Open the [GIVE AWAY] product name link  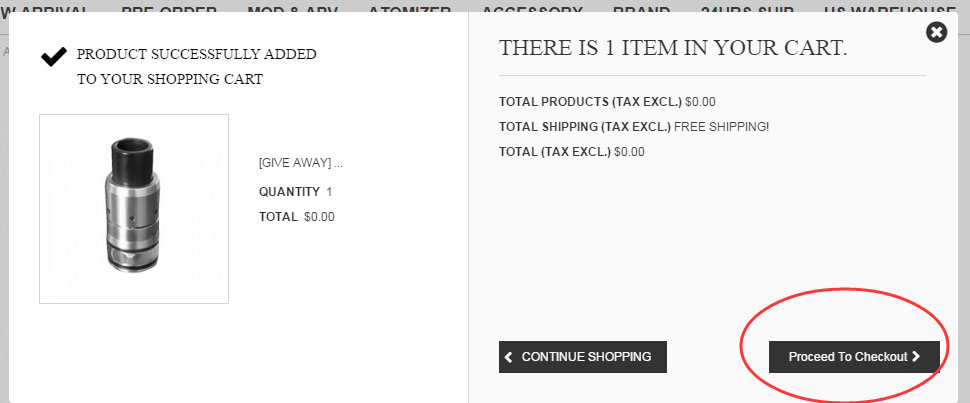coord(301,163)
